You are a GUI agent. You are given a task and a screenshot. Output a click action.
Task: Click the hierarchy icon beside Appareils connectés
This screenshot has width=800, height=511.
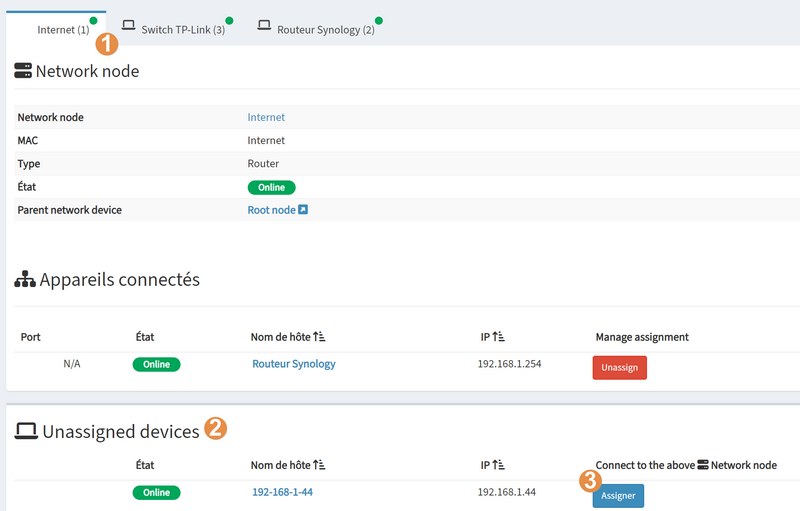[x=24, y=281]
